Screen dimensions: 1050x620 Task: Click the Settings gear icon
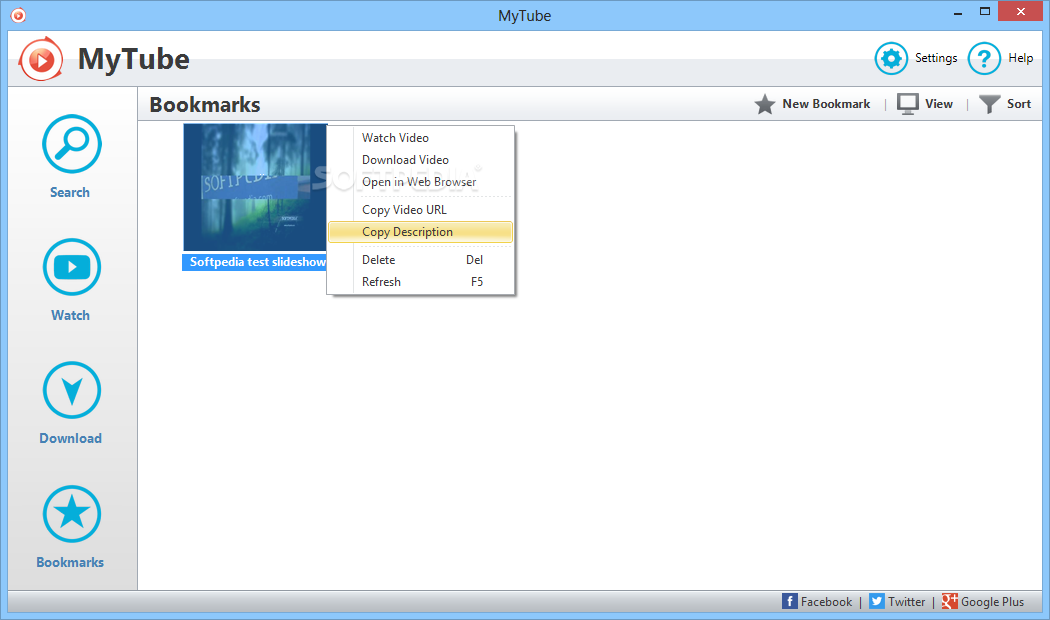[x=891, y=58]
